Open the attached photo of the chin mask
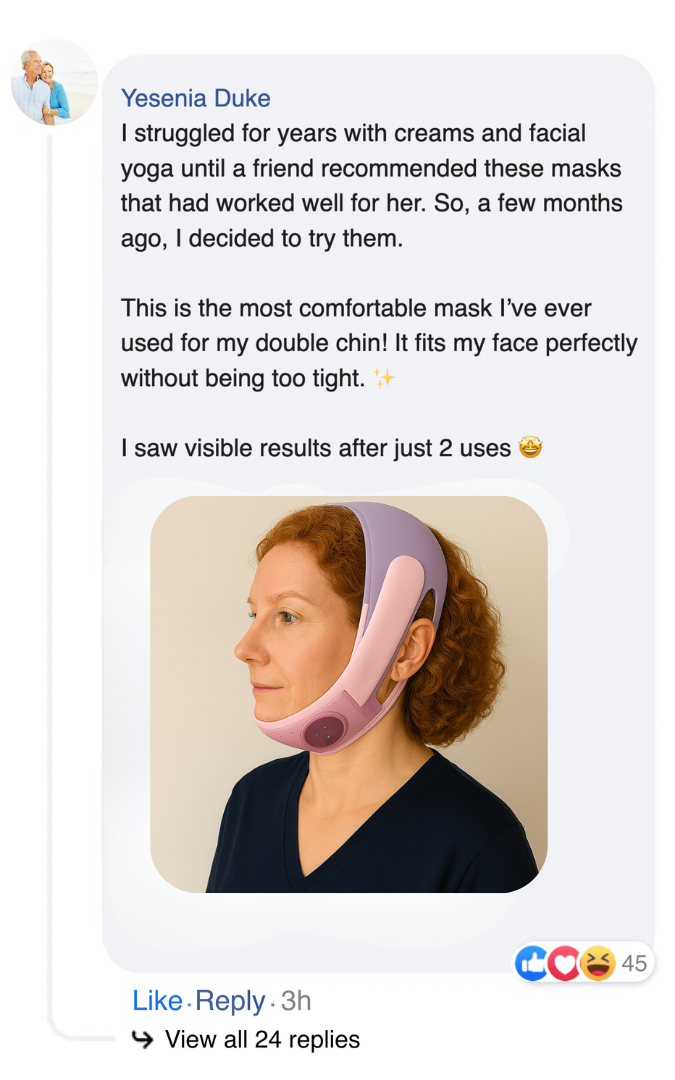 pos(348,694)
